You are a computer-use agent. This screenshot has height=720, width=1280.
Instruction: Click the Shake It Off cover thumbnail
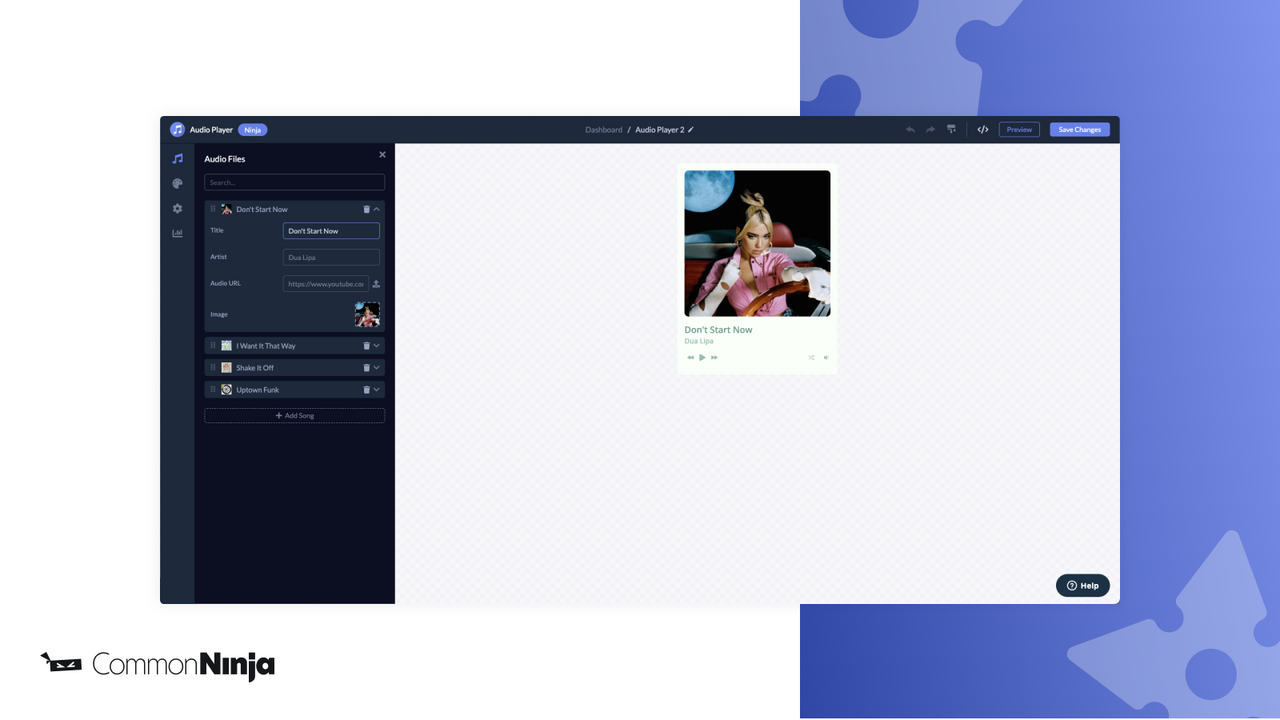[x=226, y=367]
